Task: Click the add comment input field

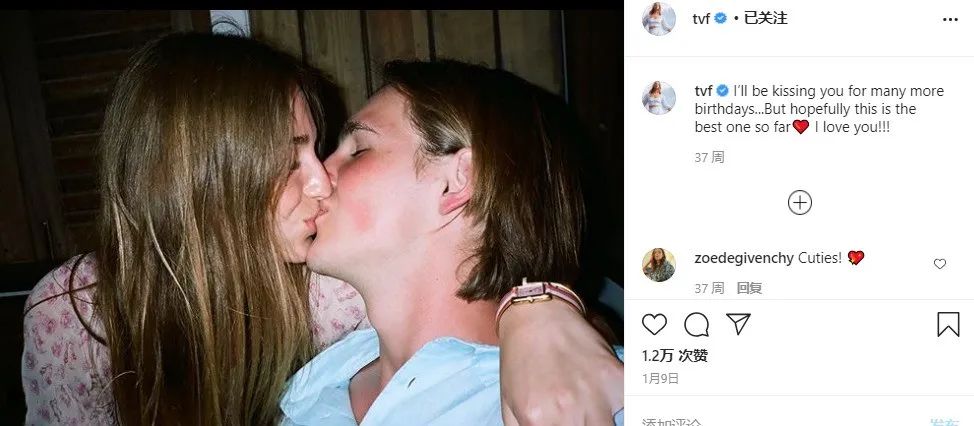Action: [776, 422]
